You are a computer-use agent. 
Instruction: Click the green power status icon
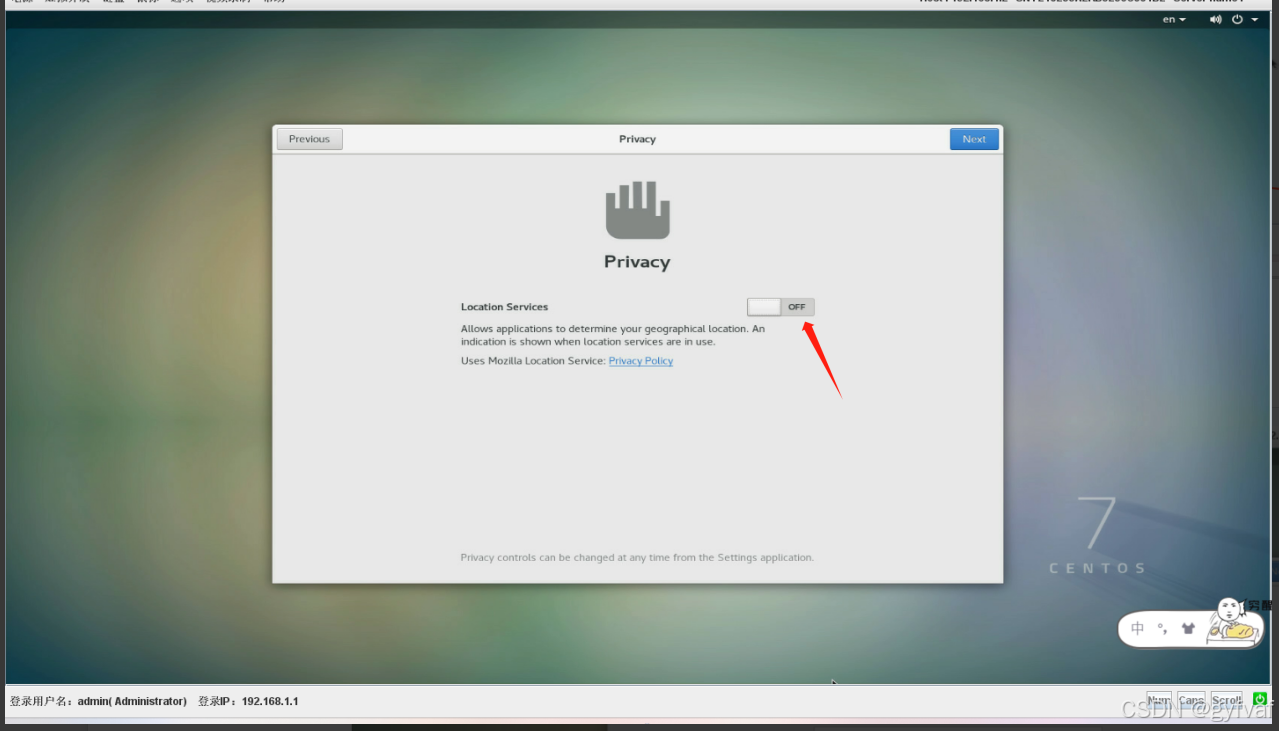1260,699
